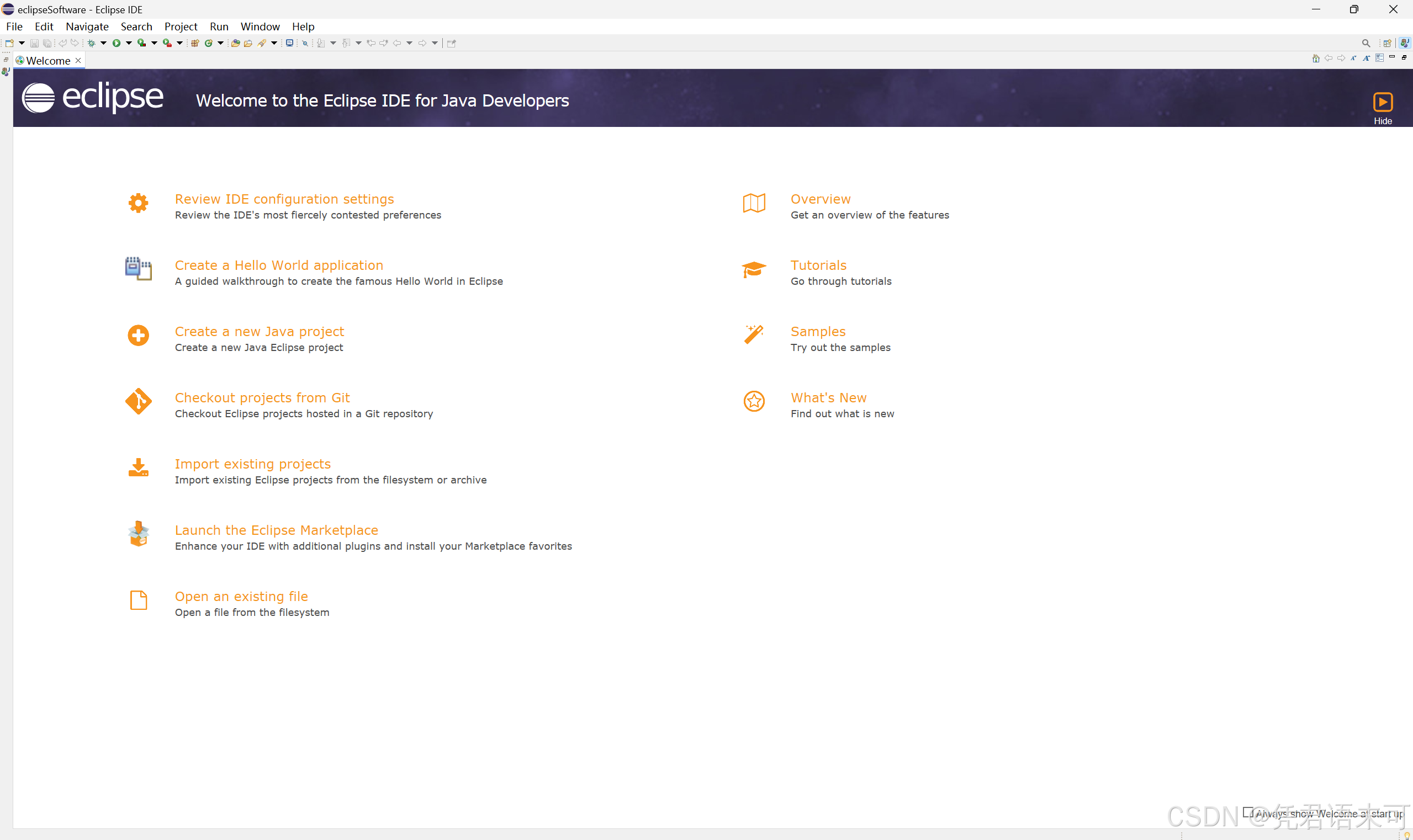Click the Customize Page icon
The width and height of the screenshot is (1413, 840).
(x=1379, y=59)
